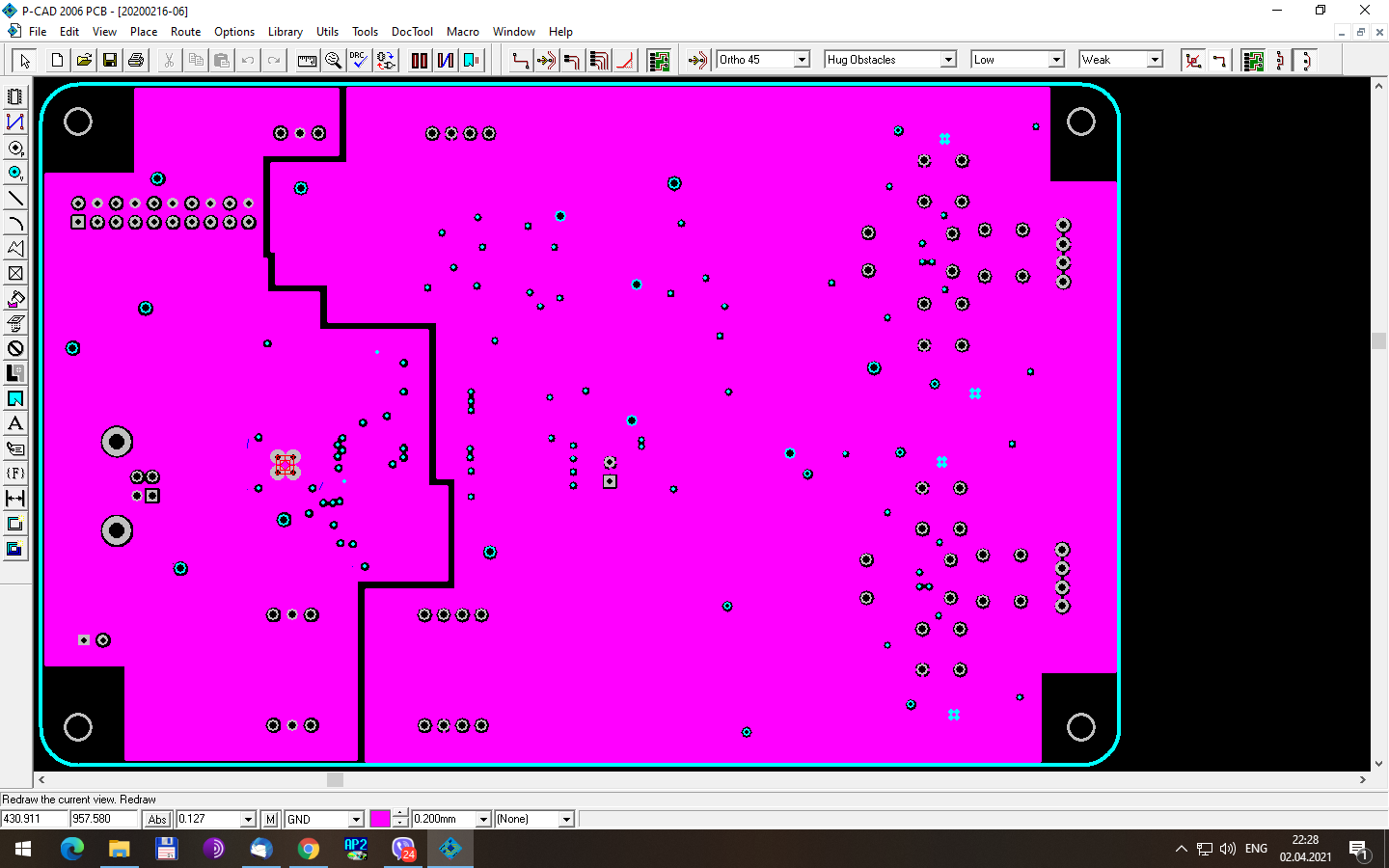The image size is (1389, 868).
Task: Choose the Place Pad tool
Action: (x=15, y=148)
